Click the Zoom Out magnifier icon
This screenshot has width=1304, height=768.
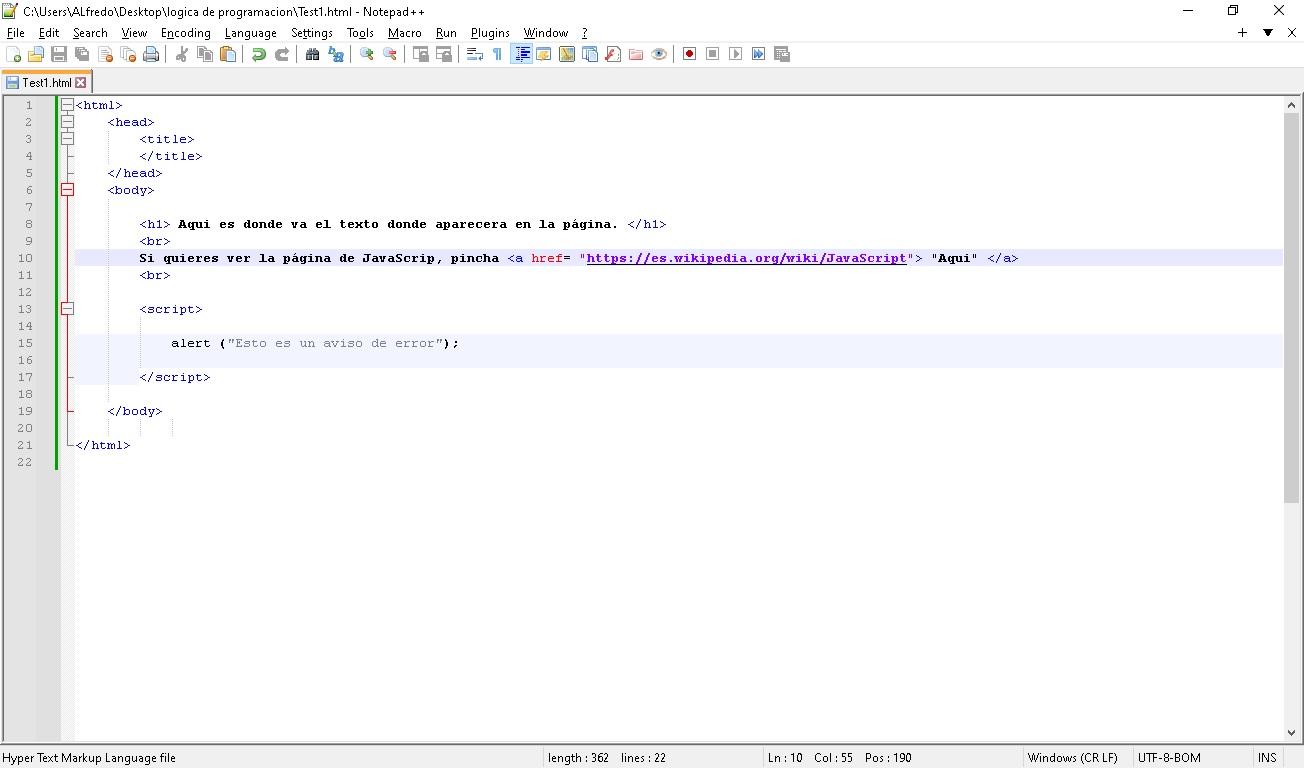pyautogui.click(x=390, y=54)
